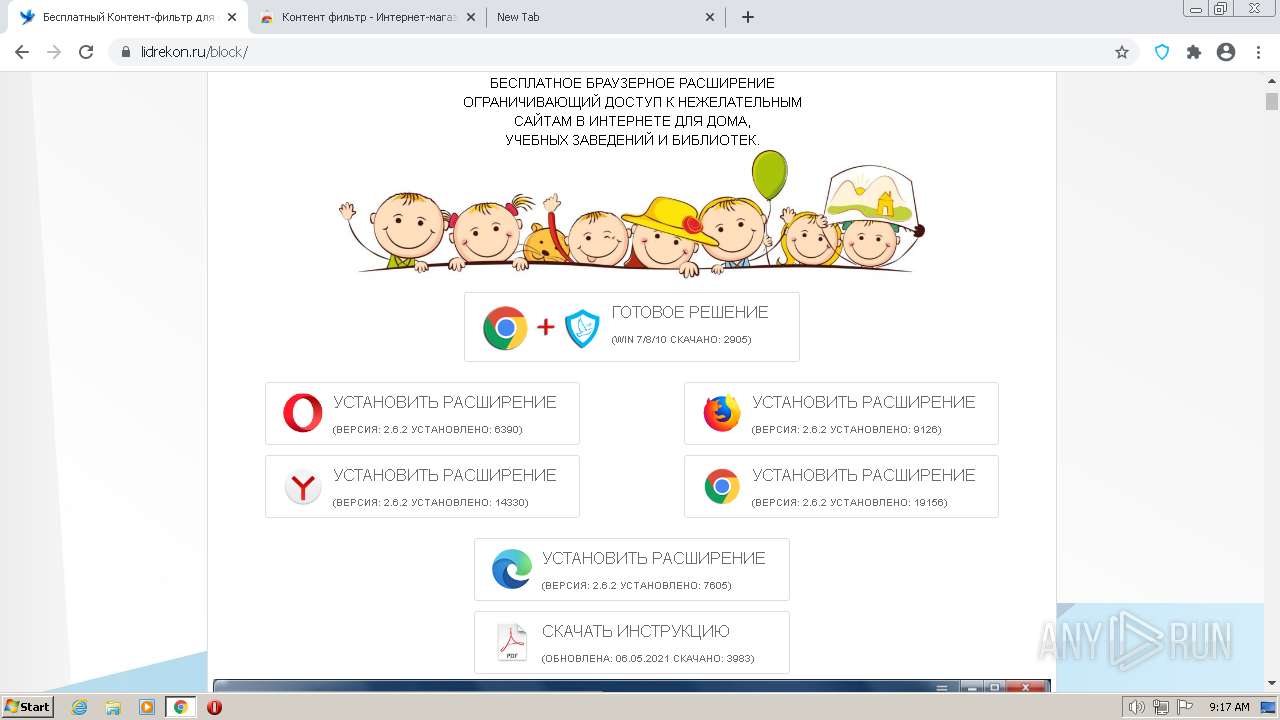Click СКАЧАТЬ ИНСТРУКЦИЮ download button

(x=632, y=642)
